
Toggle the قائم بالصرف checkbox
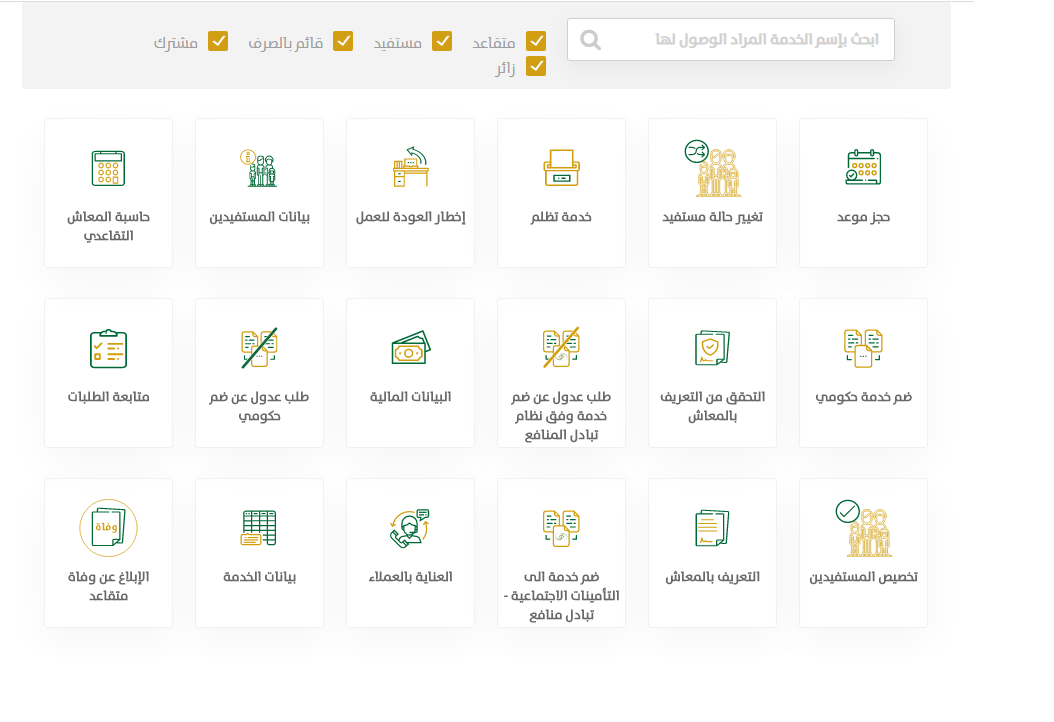(x=343, y=41)
